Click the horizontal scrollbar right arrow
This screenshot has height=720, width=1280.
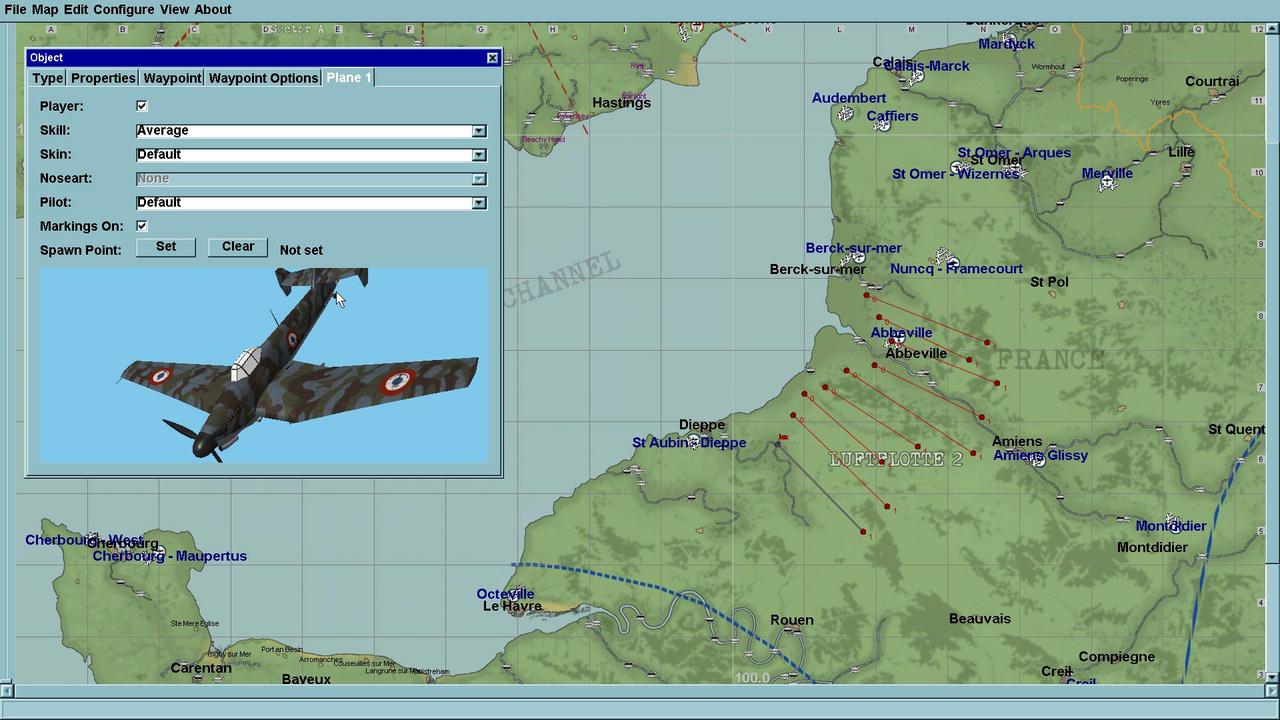tap(1272, 691)
